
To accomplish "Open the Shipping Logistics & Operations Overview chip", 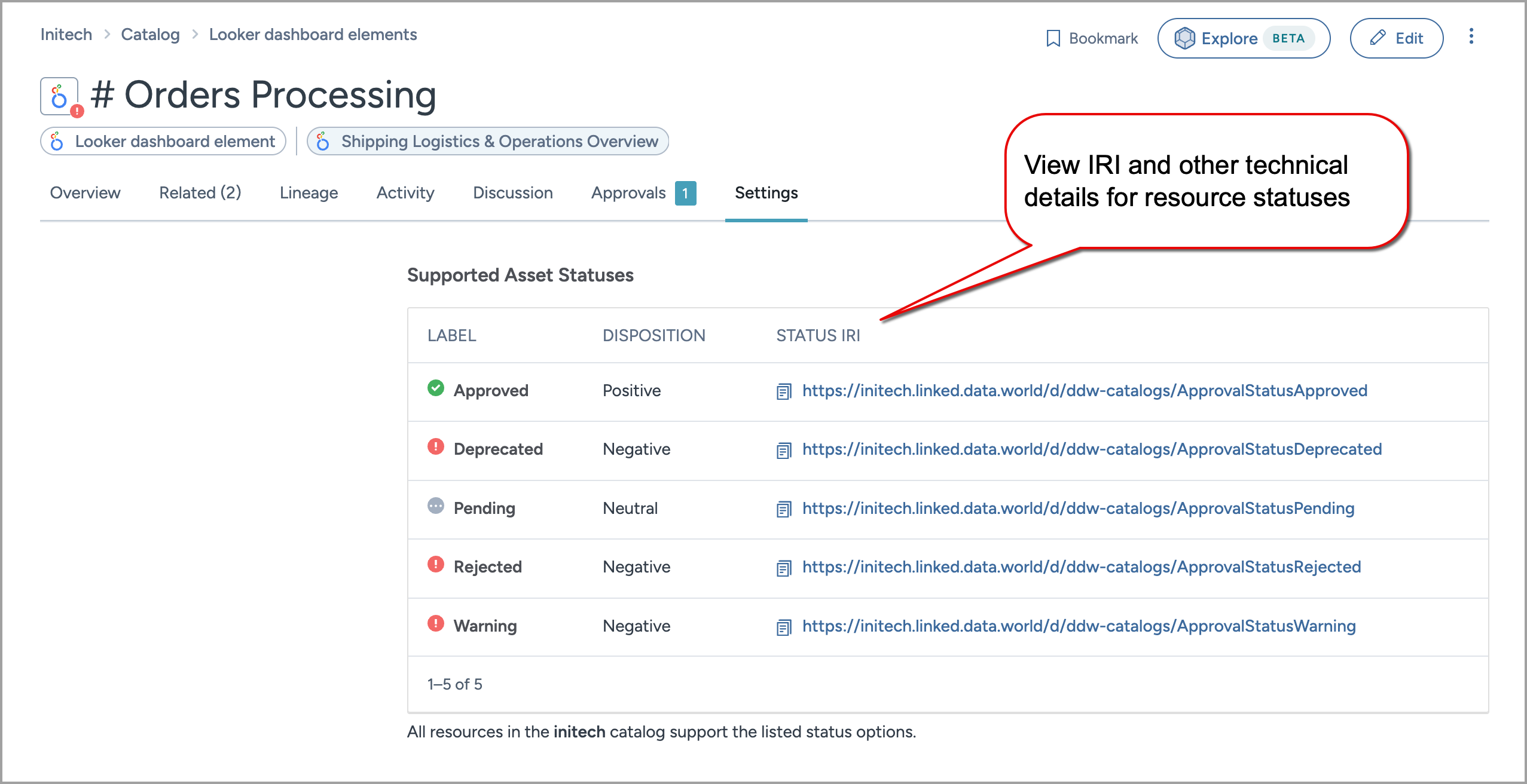I will pyautogui.click(x=488, y=141).
